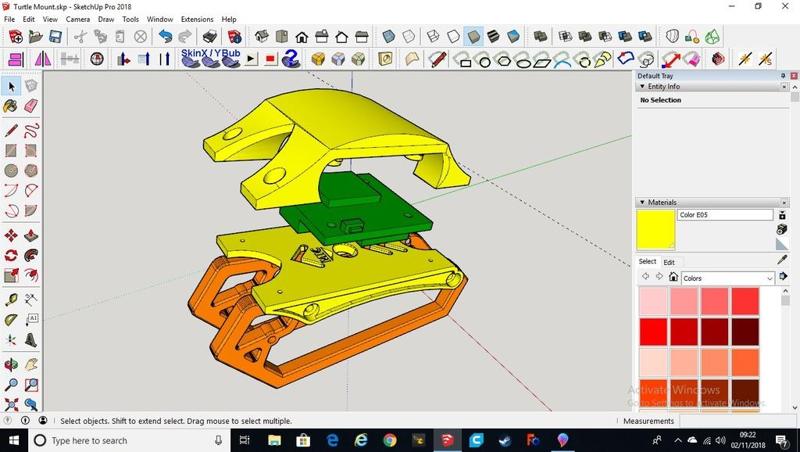800x452 pixels.
Task: Click the Undo arrow icon
Action: [165, 36]
